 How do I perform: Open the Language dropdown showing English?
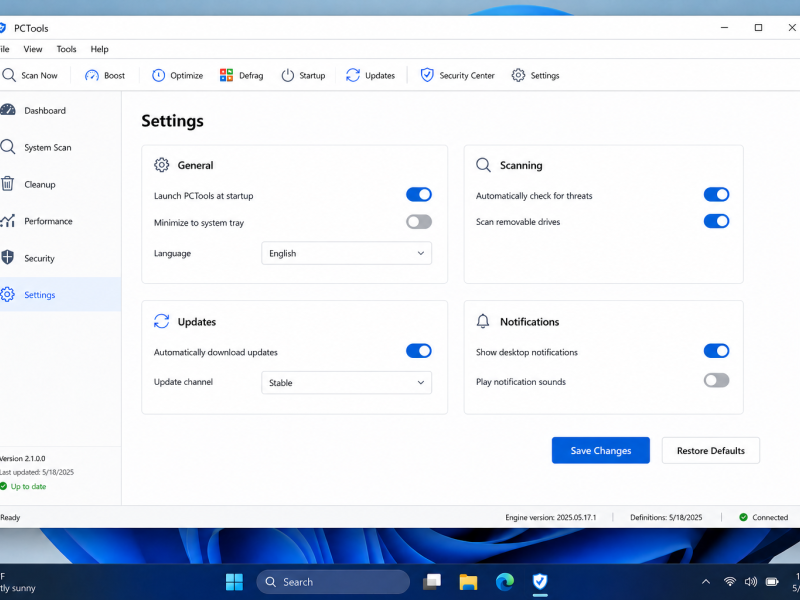point(346,253)
